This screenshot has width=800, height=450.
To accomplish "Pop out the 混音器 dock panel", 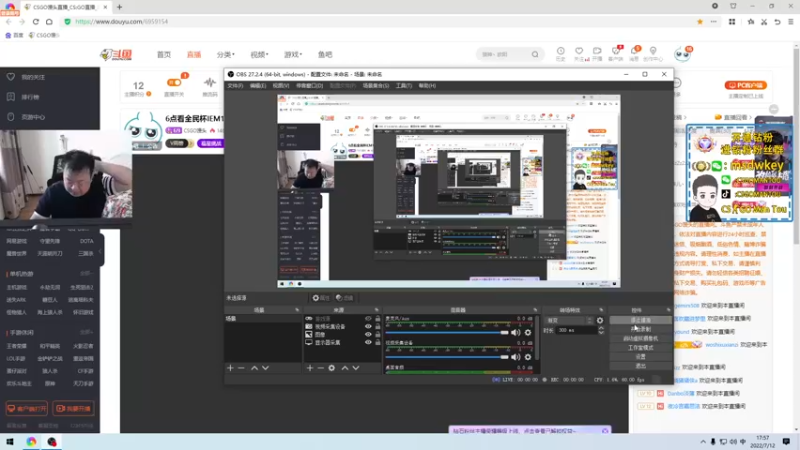I will pos(535,310).
